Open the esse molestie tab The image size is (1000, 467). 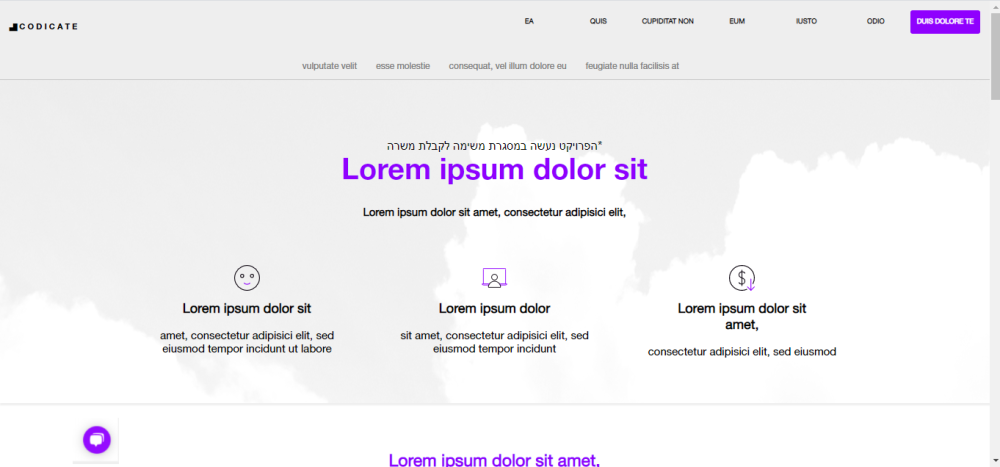point(403,66)
